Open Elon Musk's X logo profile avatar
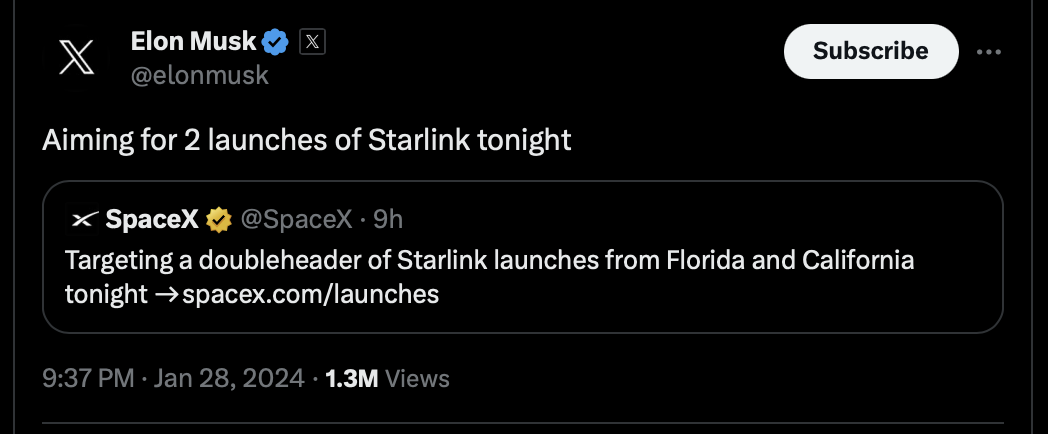This screenshot has height=434, width=1048. (x=76, y=57)
